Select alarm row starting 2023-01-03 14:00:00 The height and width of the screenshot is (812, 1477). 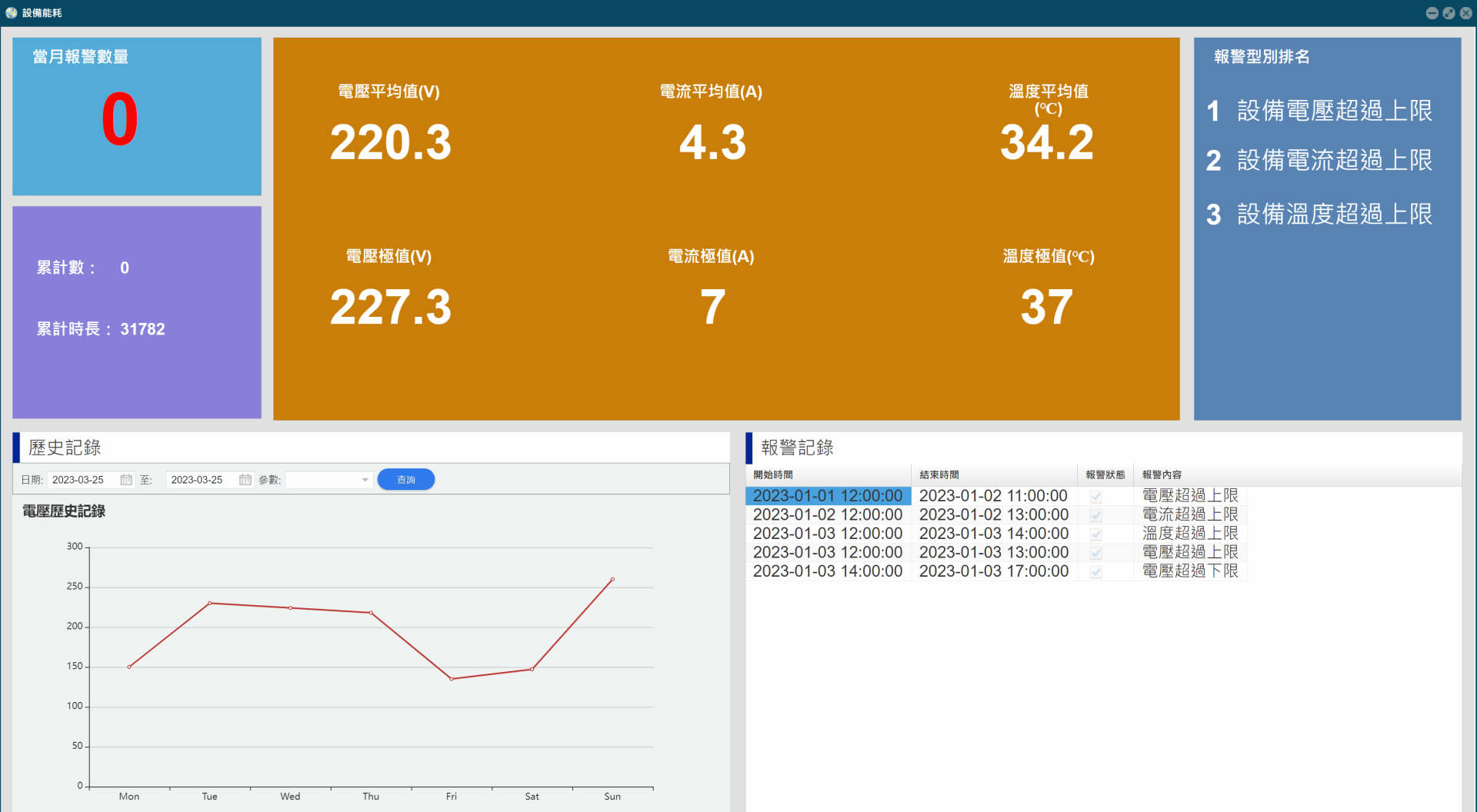(995, 571)
